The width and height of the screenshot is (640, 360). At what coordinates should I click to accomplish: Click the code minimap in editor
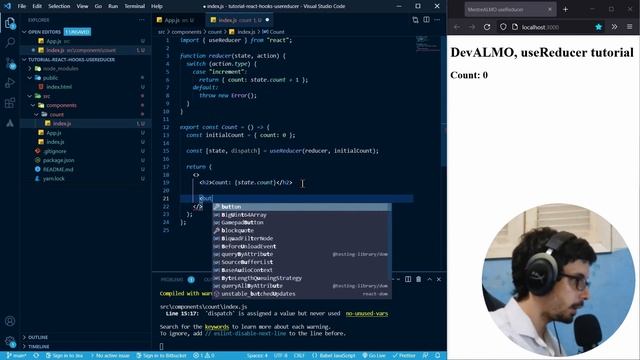tap(427, 44)
